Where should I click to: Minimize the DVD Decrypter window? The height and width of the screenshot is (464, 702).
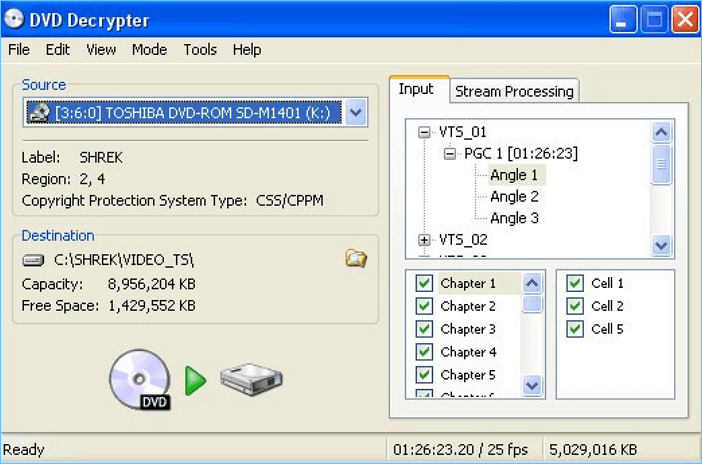[623, 19]
